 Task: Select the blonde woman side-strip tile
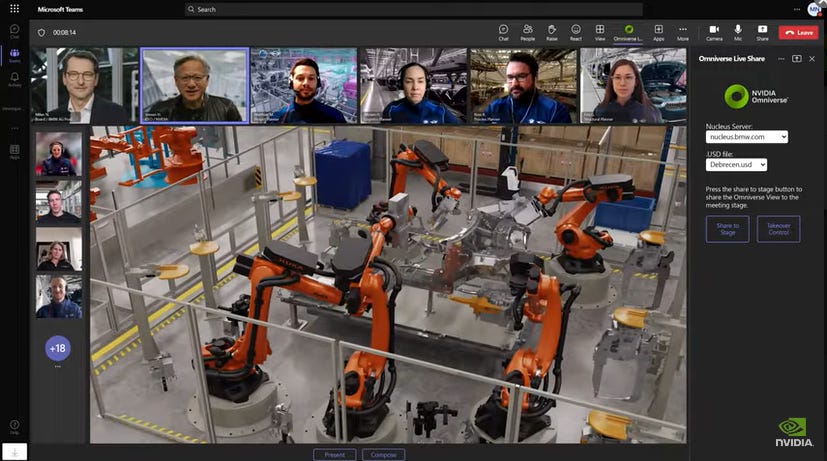pos(59,249)
